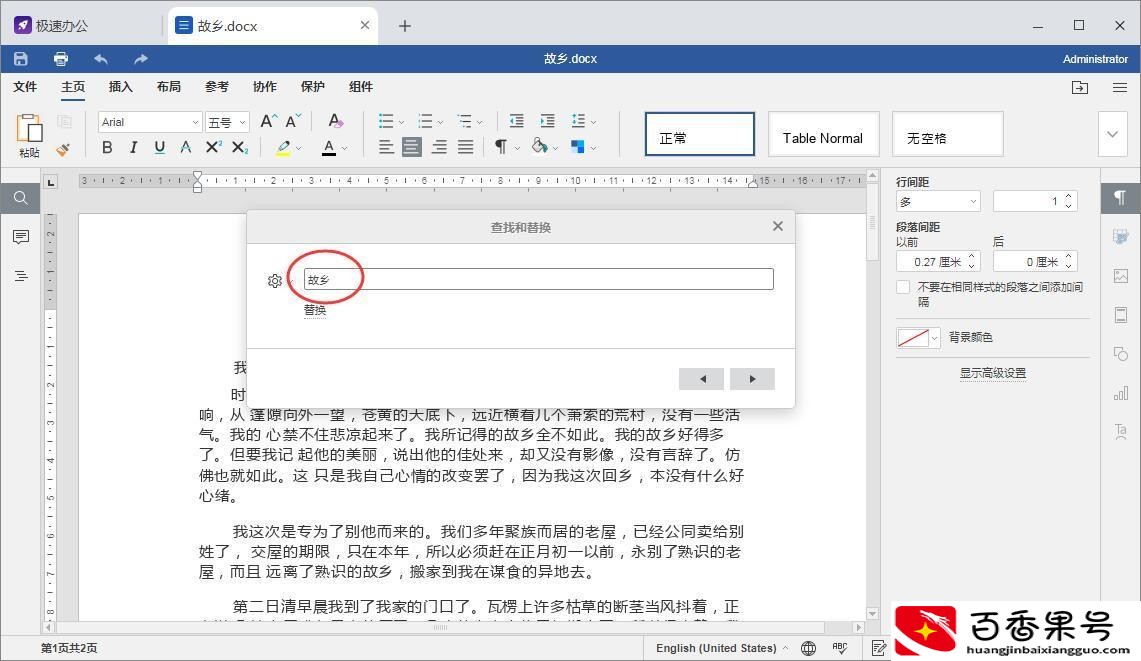Open the 文件 menu

click(x=25, y=87)
